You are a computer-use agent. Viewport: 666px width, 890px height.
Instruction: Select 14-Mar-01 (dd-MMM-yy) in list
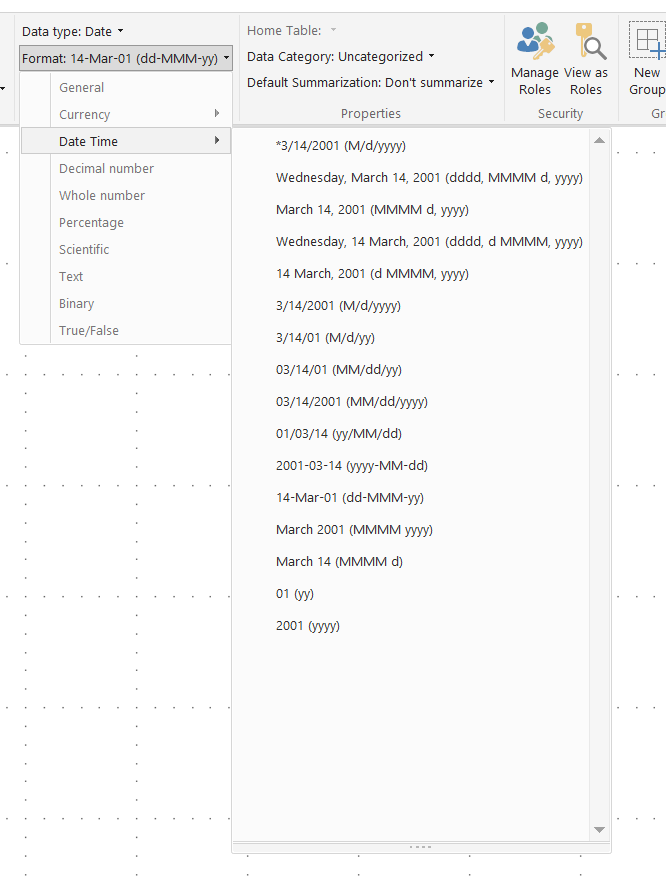point(412,498)
